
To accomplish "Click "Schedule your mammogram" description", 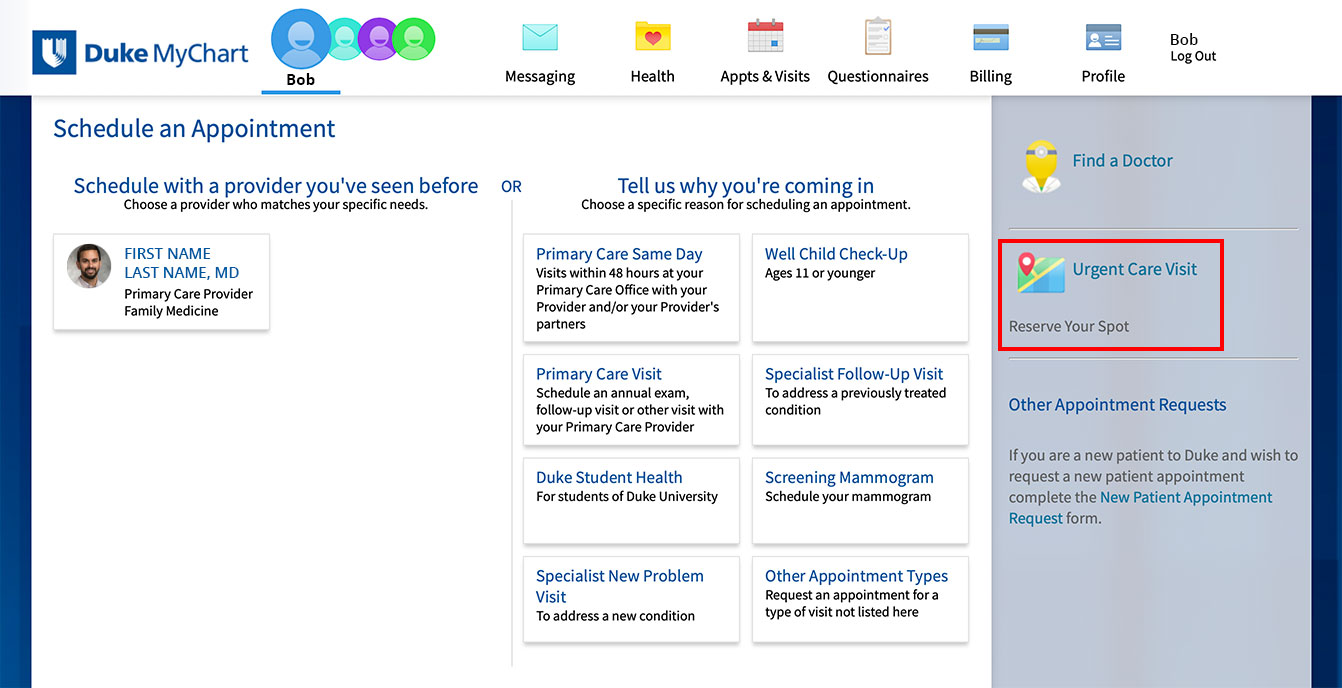I will [x=848, y=496].
